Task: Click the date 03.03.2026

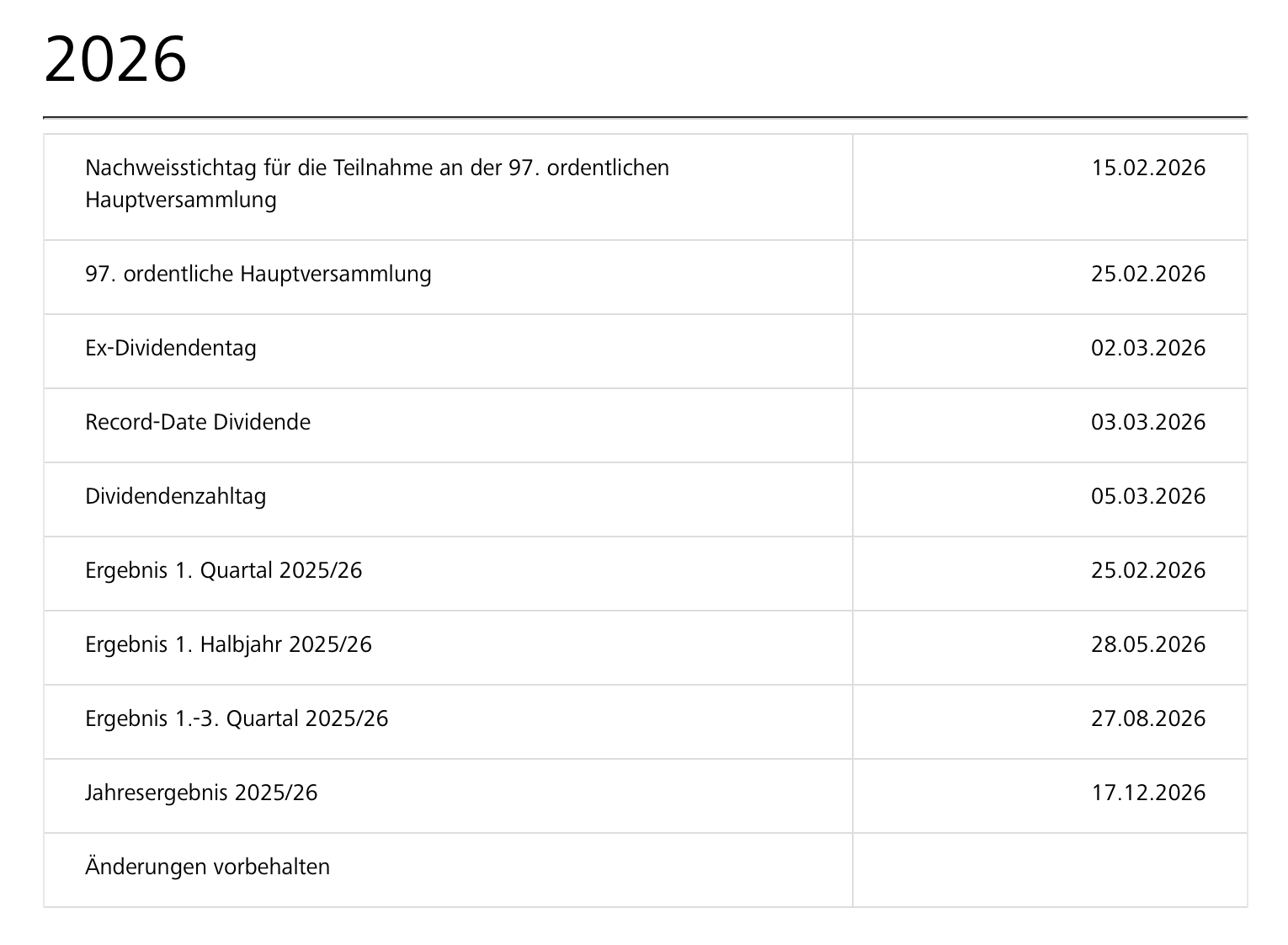Action: [1148, 422]
